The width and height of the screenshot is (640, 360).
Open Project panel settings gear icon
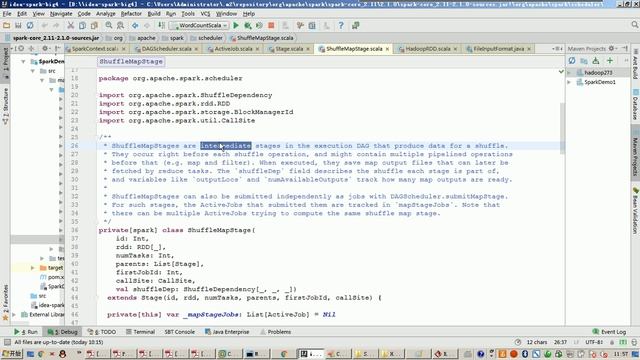(x=45, y=49)
